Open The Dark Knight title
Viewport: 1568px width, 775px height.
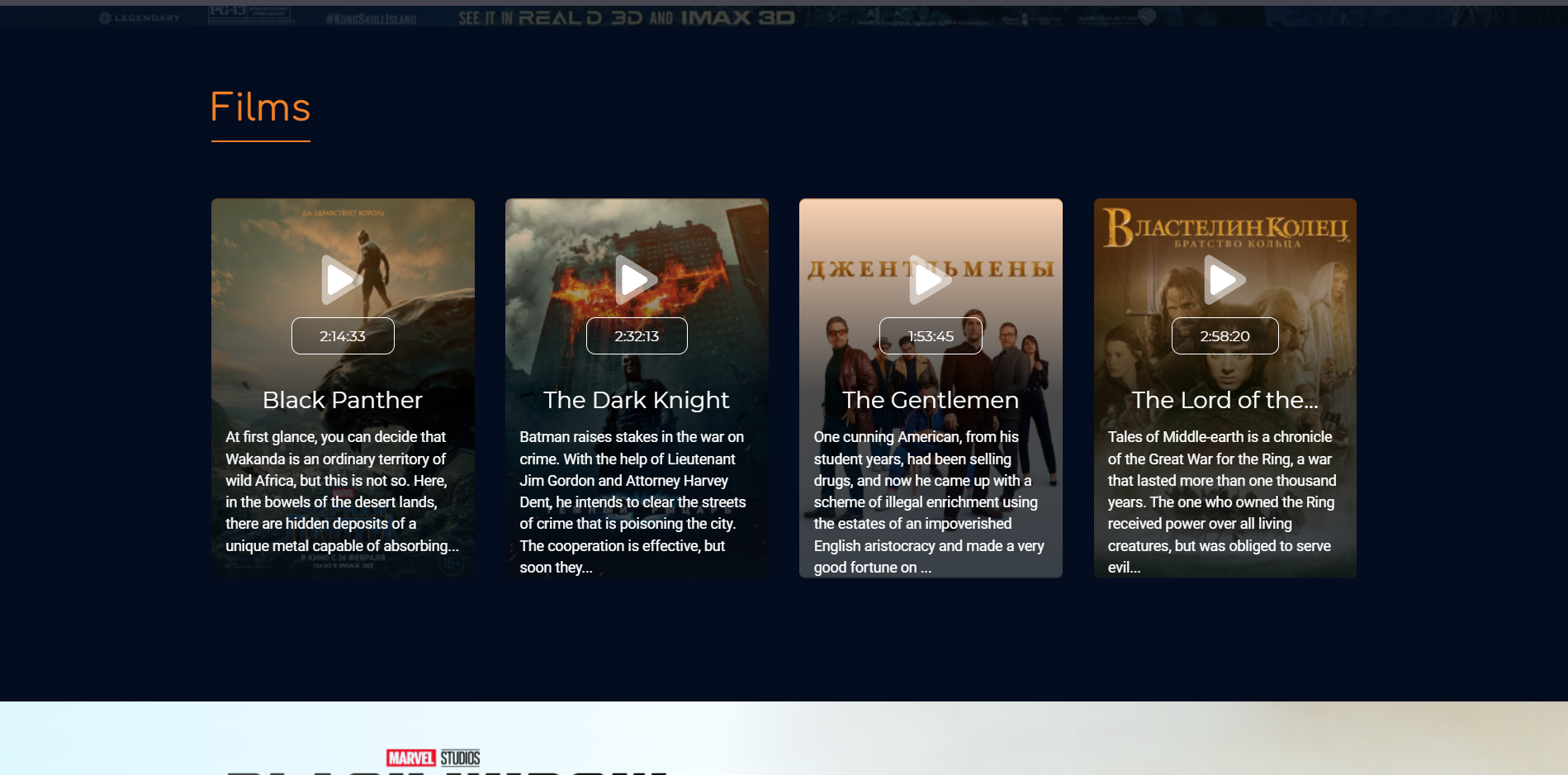click(637, 400)
